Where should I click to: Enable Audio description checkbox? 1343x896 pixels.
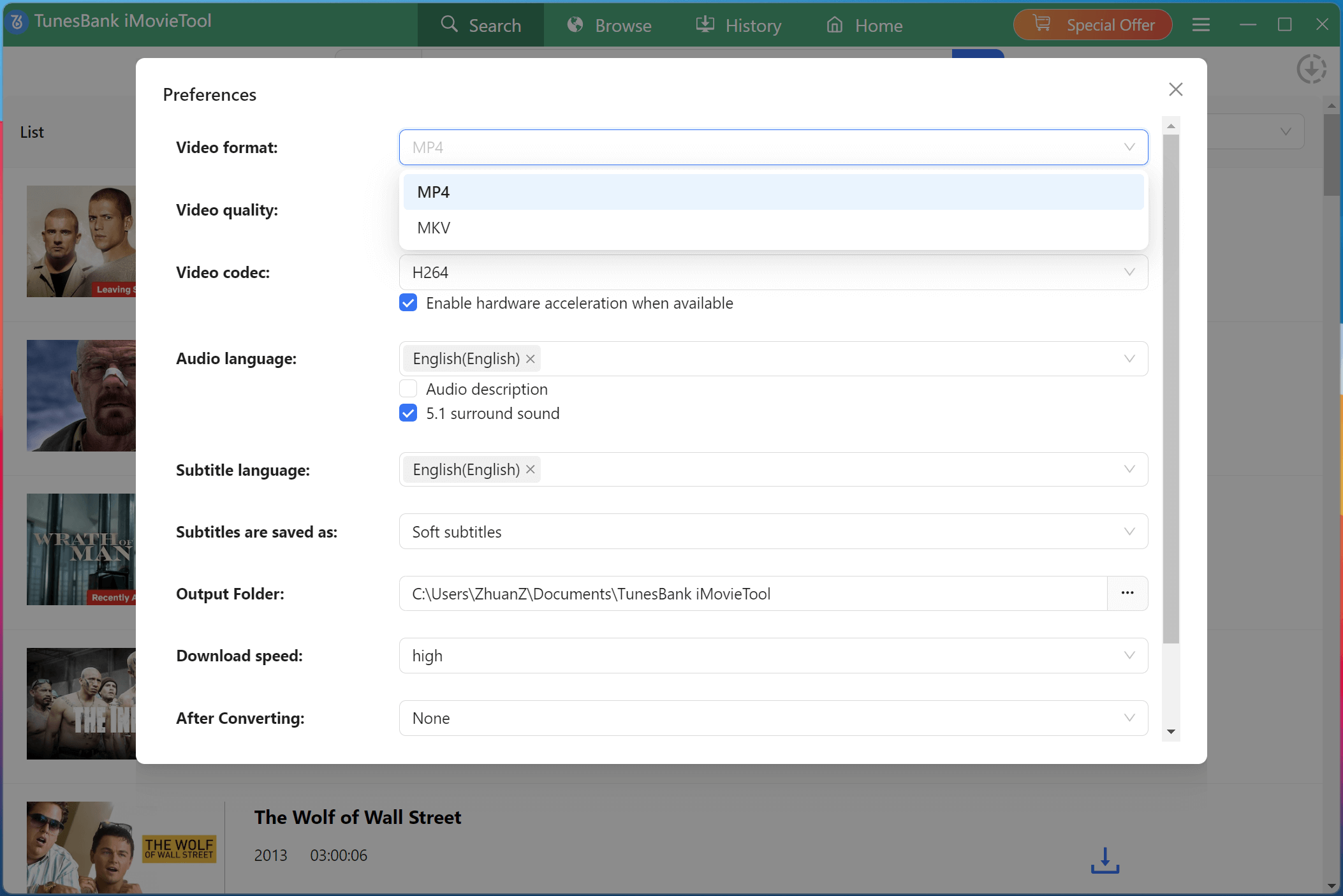408,389
